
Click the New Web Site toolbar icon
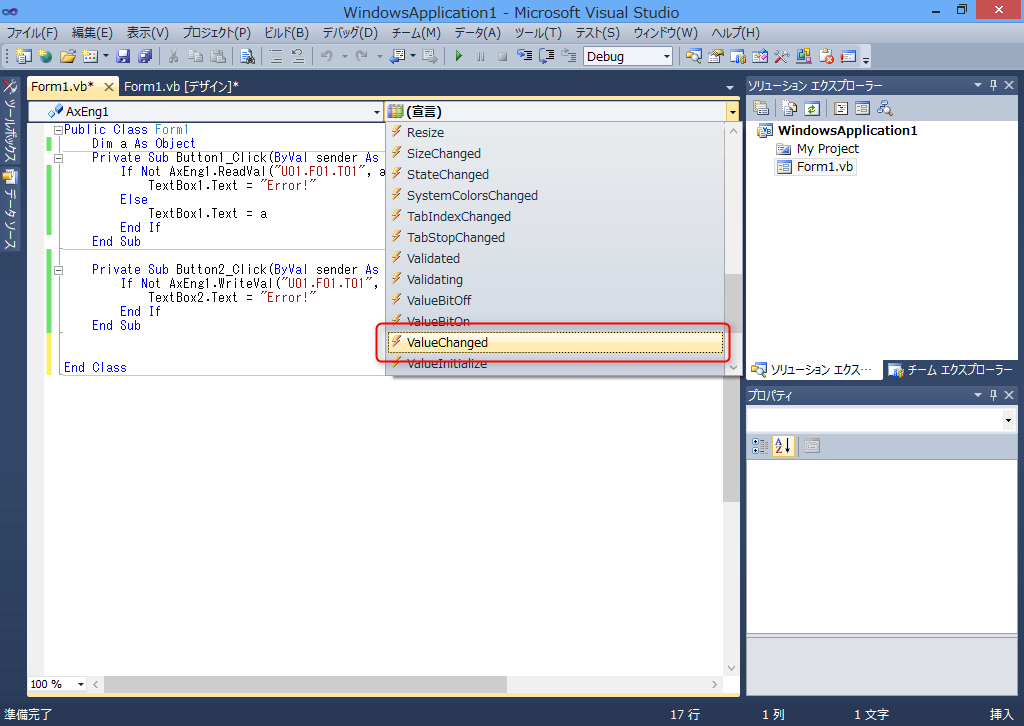(45, 57)
